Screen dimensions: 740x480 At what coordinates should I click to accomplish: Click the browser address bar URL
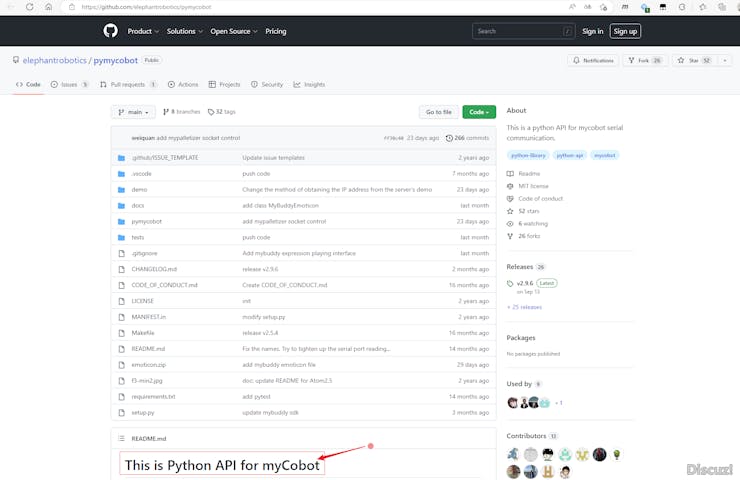tap(146, 7)
